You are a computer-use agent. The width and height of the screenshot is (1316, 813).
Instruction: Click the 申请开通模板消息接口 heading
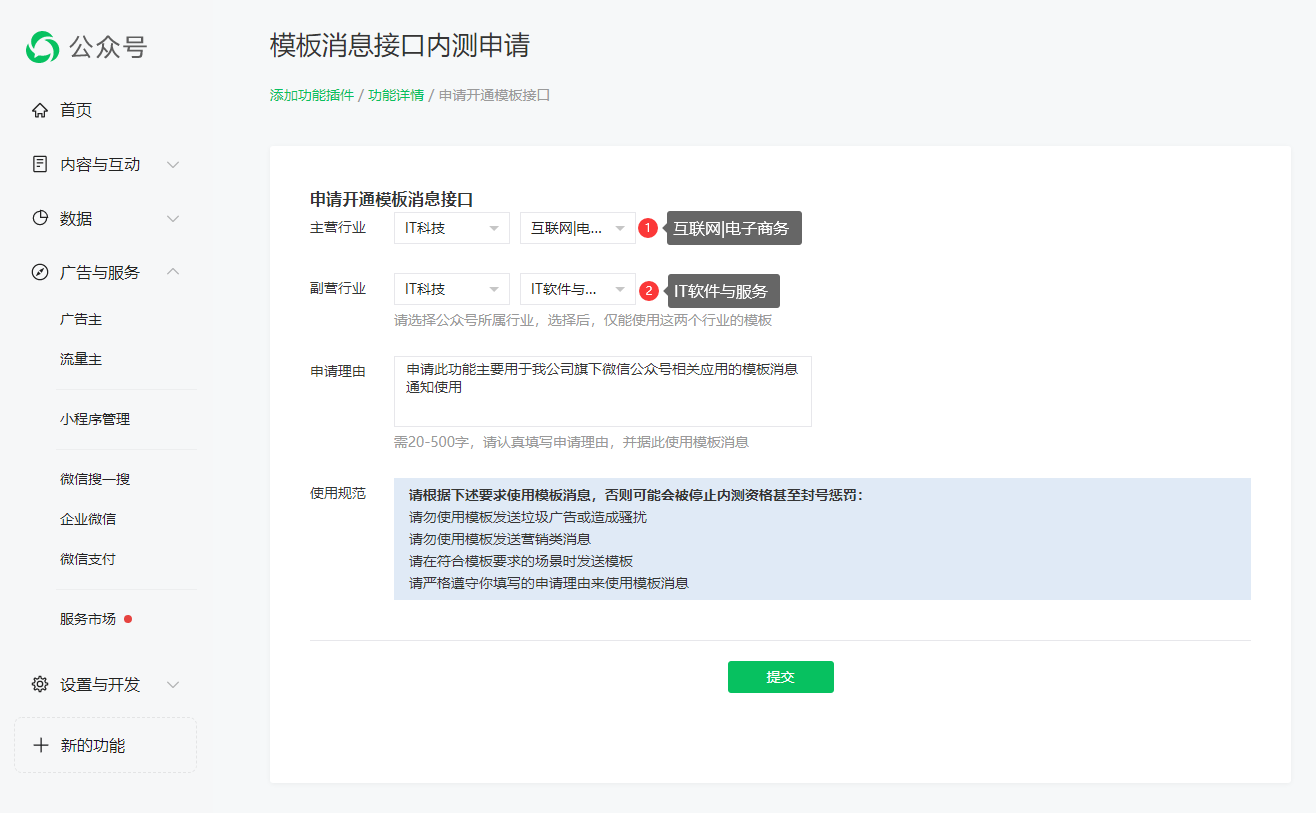pyautogui.click(x=392, y=199)
